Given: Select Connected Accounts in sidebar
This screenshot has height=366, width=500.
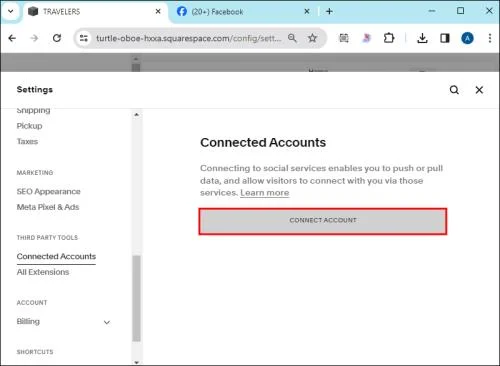Looking at the screenshot, I should [56, 256].
